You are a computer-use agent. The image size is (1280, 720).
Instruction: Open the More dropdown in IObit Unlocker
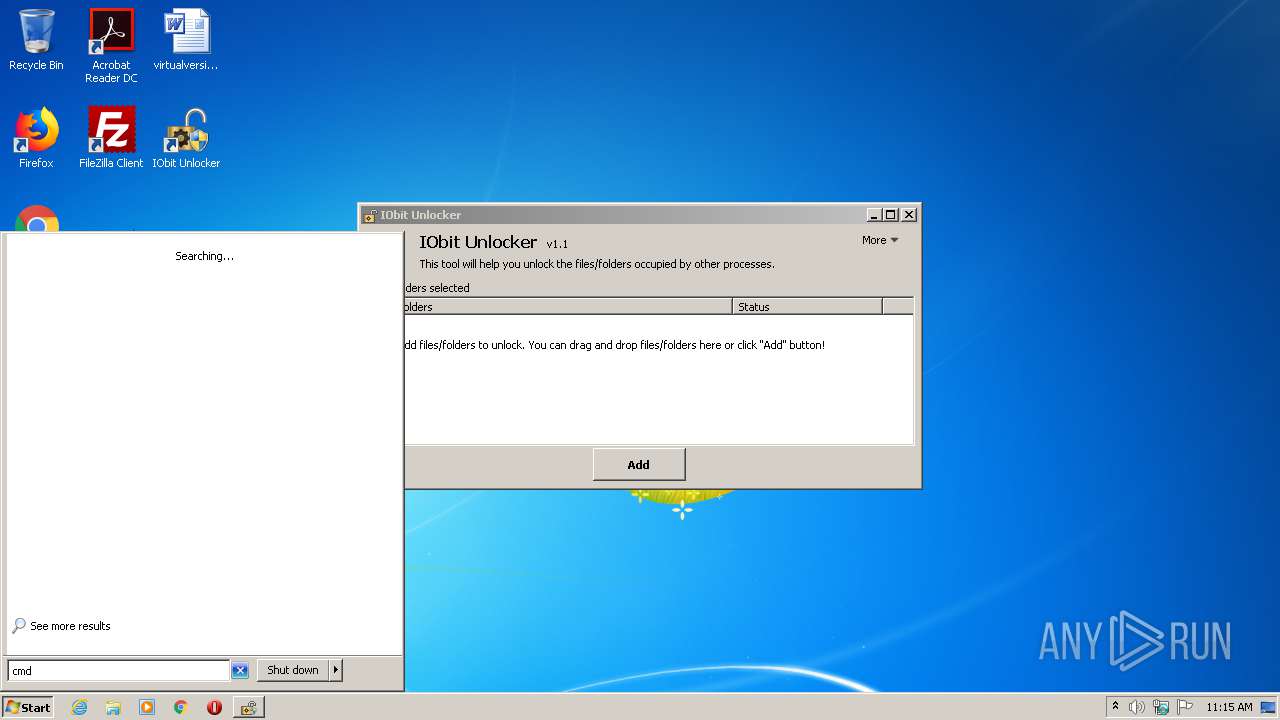(x=880, y=240)
